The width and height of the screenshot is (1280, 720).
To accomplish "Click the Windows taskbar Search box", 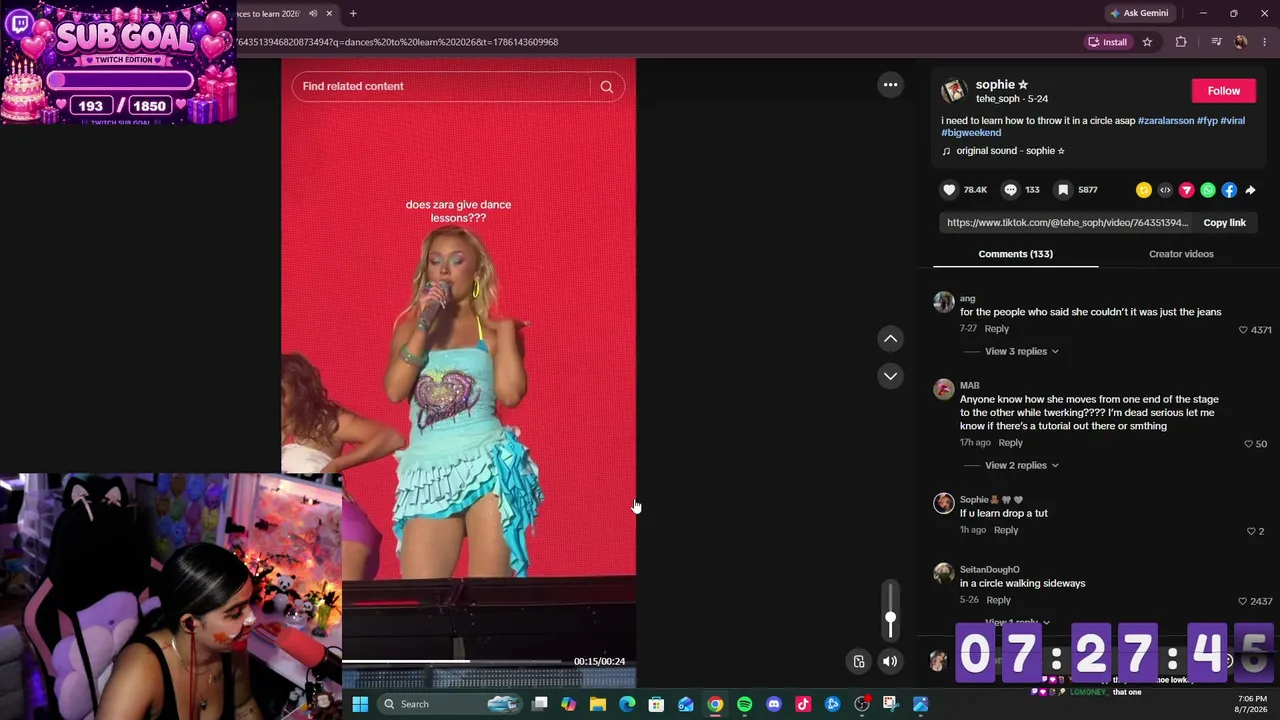I will point(450,704).
